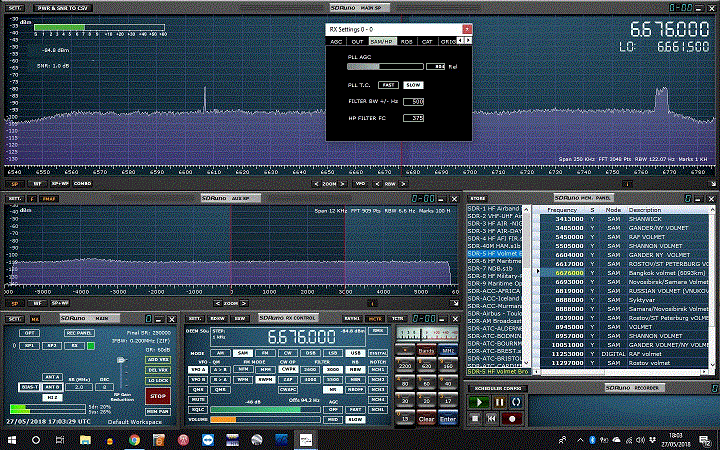Click the keypad Enter button
The height and width of the screenshot is (450, 720).
point(448,418)
